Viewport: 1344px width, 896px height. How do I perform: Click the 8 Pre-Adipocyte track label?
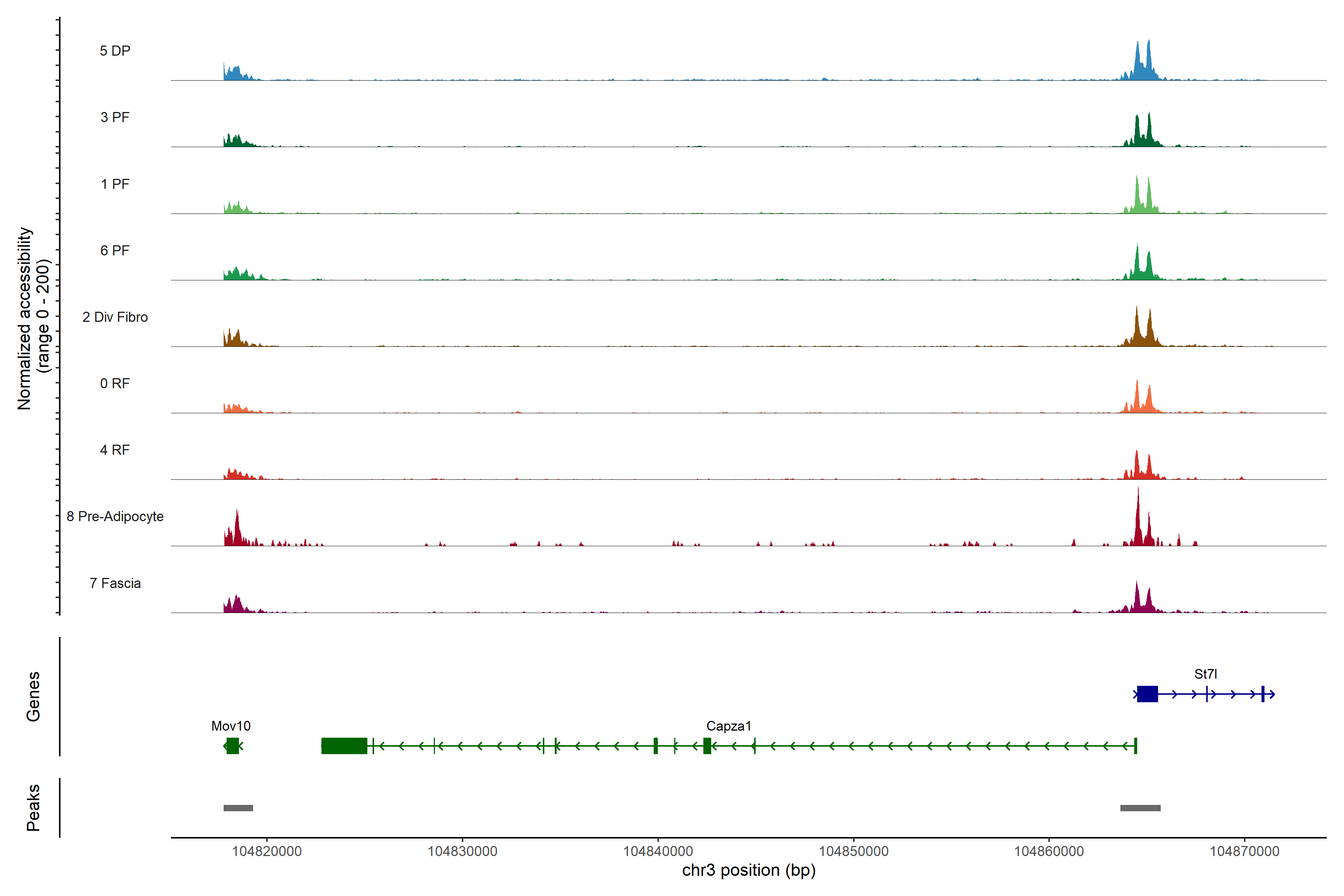point(115,516)
